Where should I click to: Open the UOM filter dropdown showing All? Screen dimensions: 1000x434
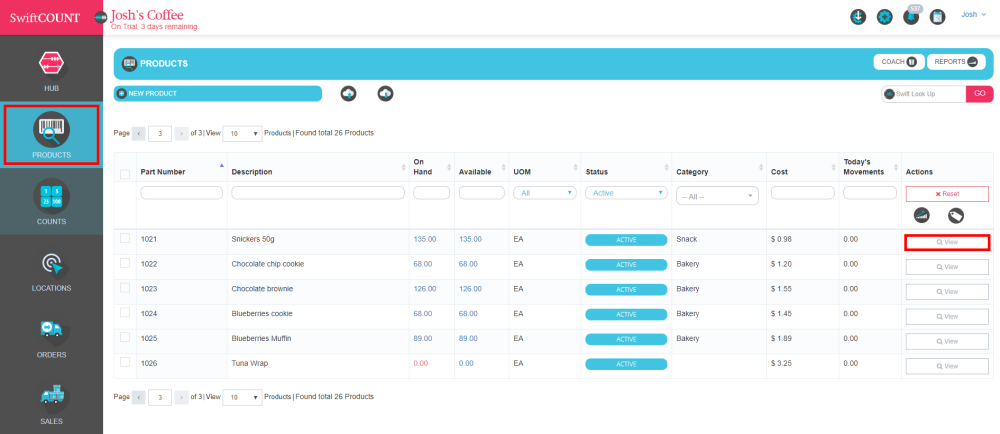pyautogui.click(x=545, y=192)
